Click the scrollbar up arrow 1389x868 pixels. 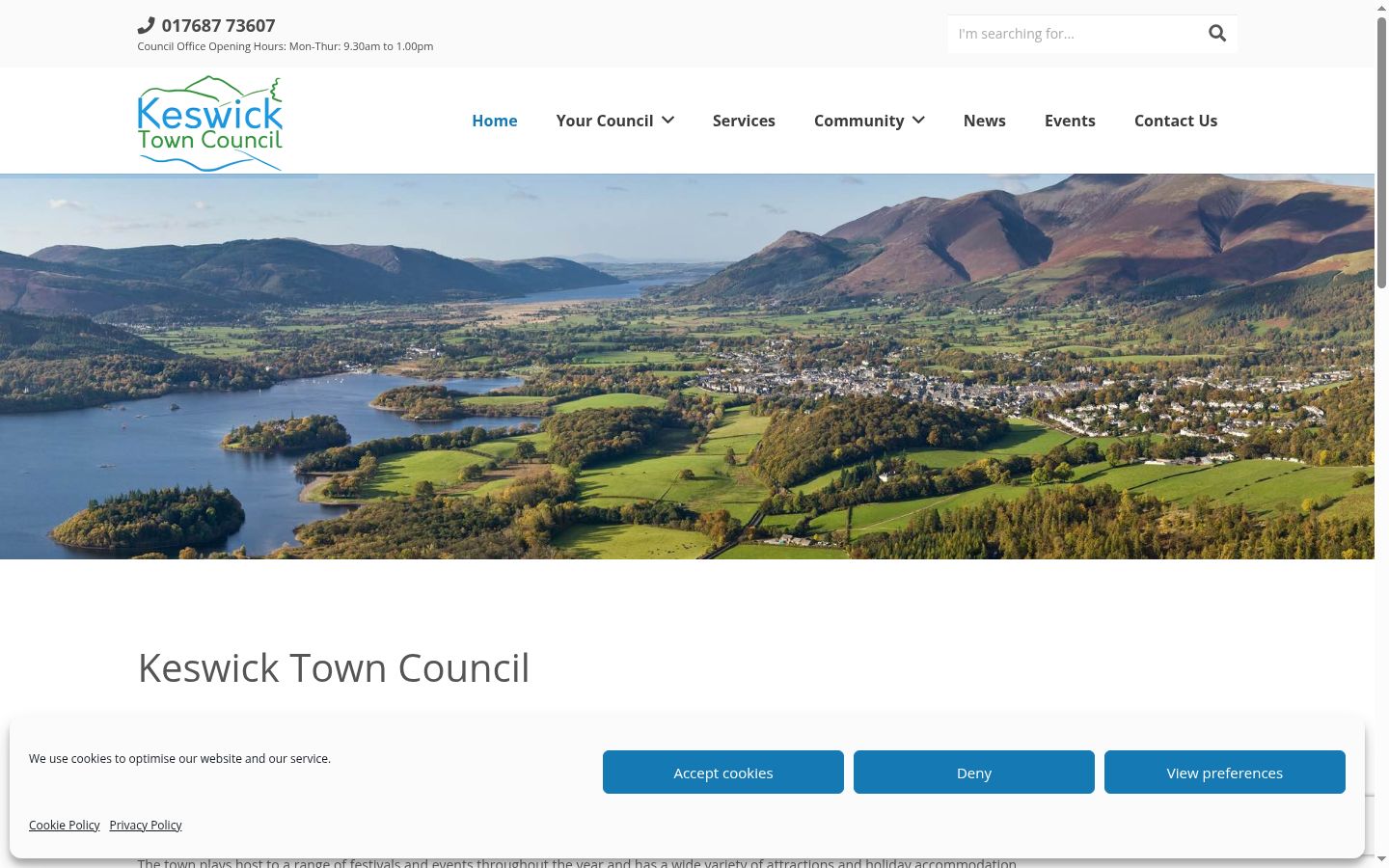pos(1381,8)
